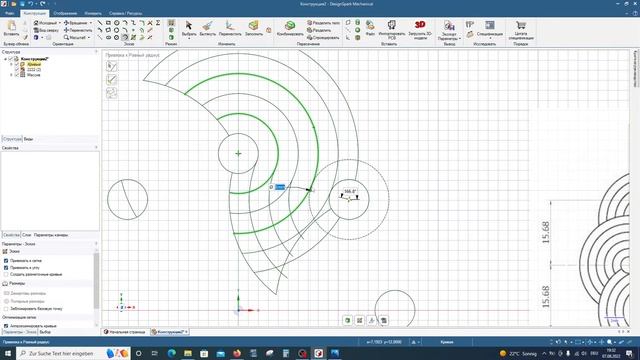Click the shopping cart quote icon
The width and height of the screenshot is (640, 360).
click(x=521, y=26)
